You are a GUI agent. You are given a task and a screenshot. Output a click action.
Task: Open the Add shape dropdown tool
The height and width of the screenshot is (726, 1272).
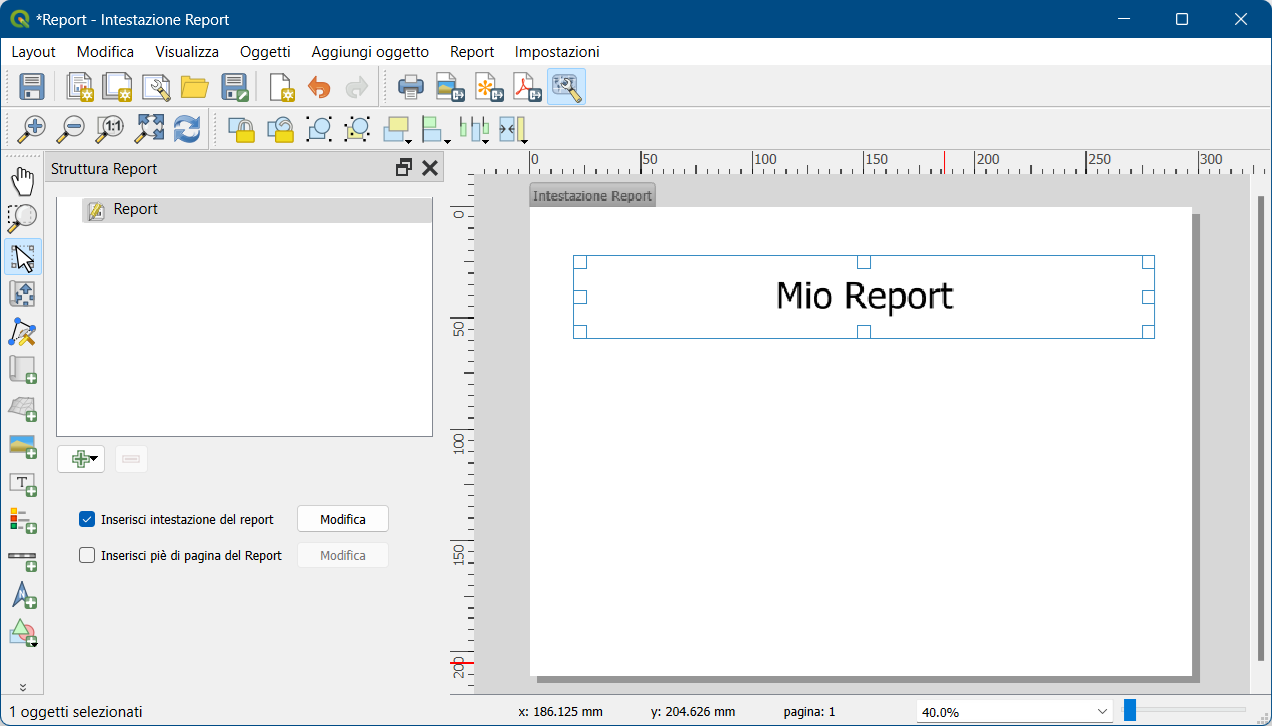point(22,634)
